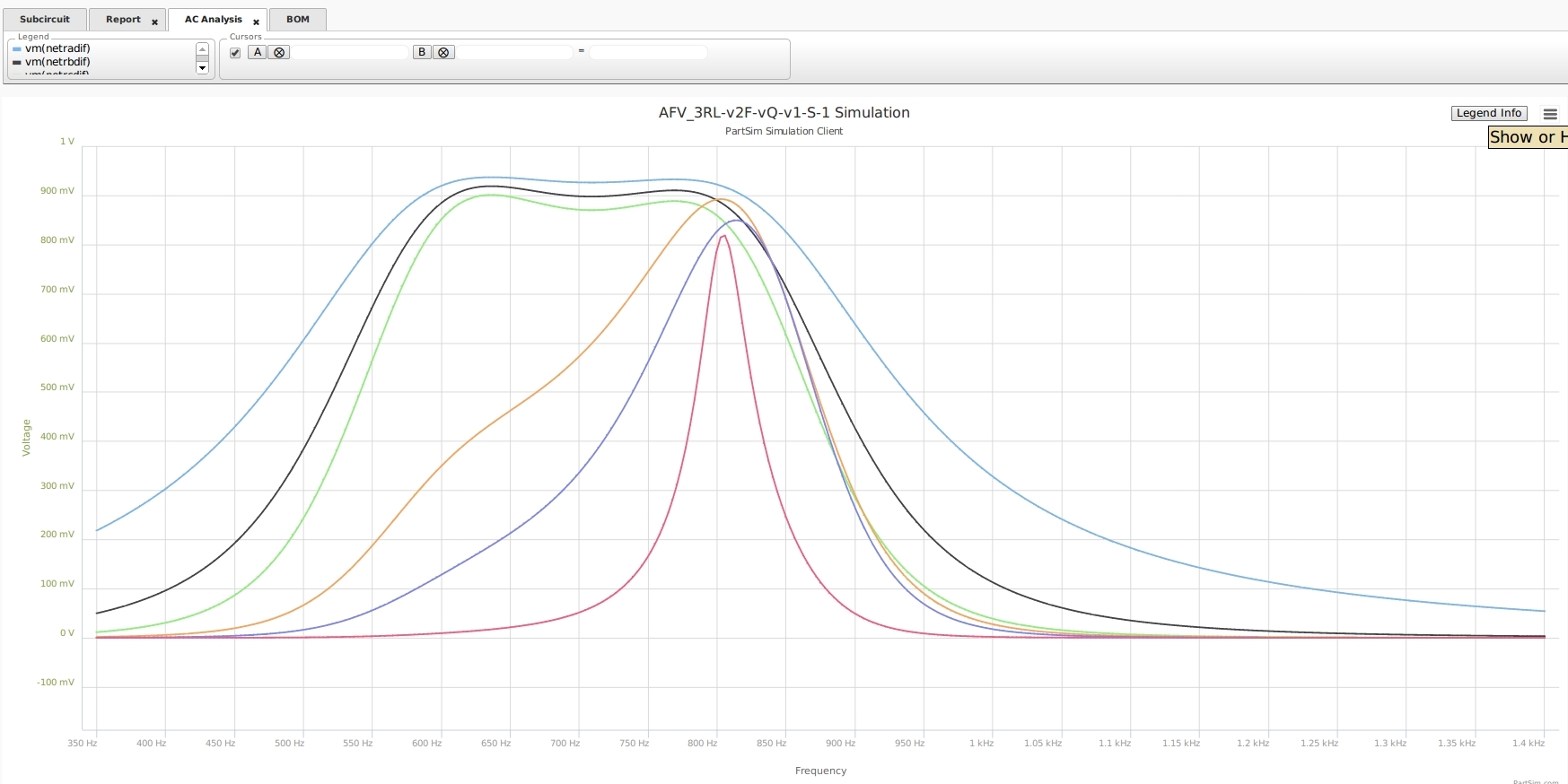The width and height of the screenshot is (1568, 784).
Task: Click the PartSim Simulation Client subtitle
Action: pos(784,131)
